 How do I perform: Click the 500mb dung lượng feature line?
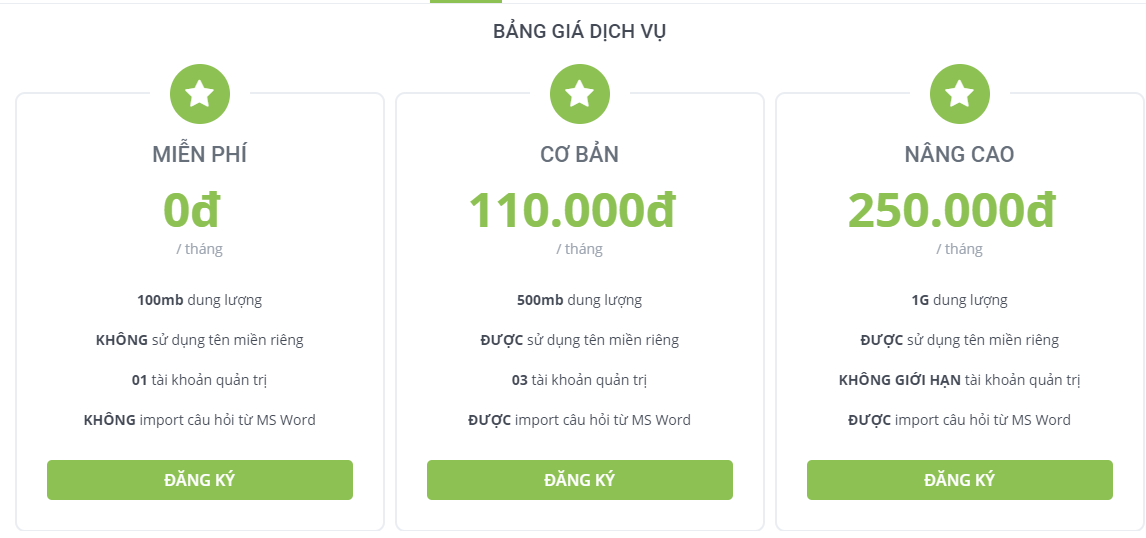coord(580,300)
